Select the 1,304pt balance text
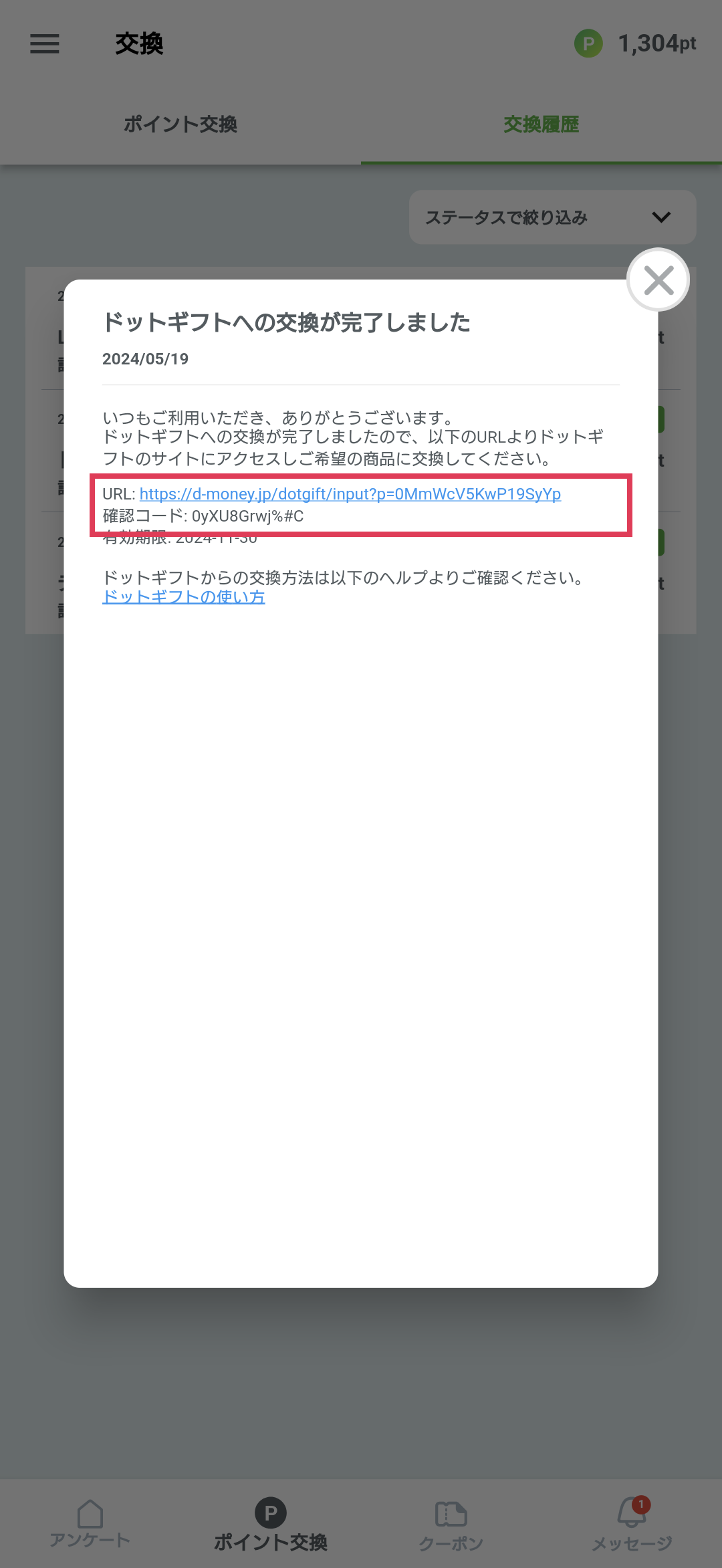Image resolution: width=722 pixels, height=1568 pixels. click(657, 44)
